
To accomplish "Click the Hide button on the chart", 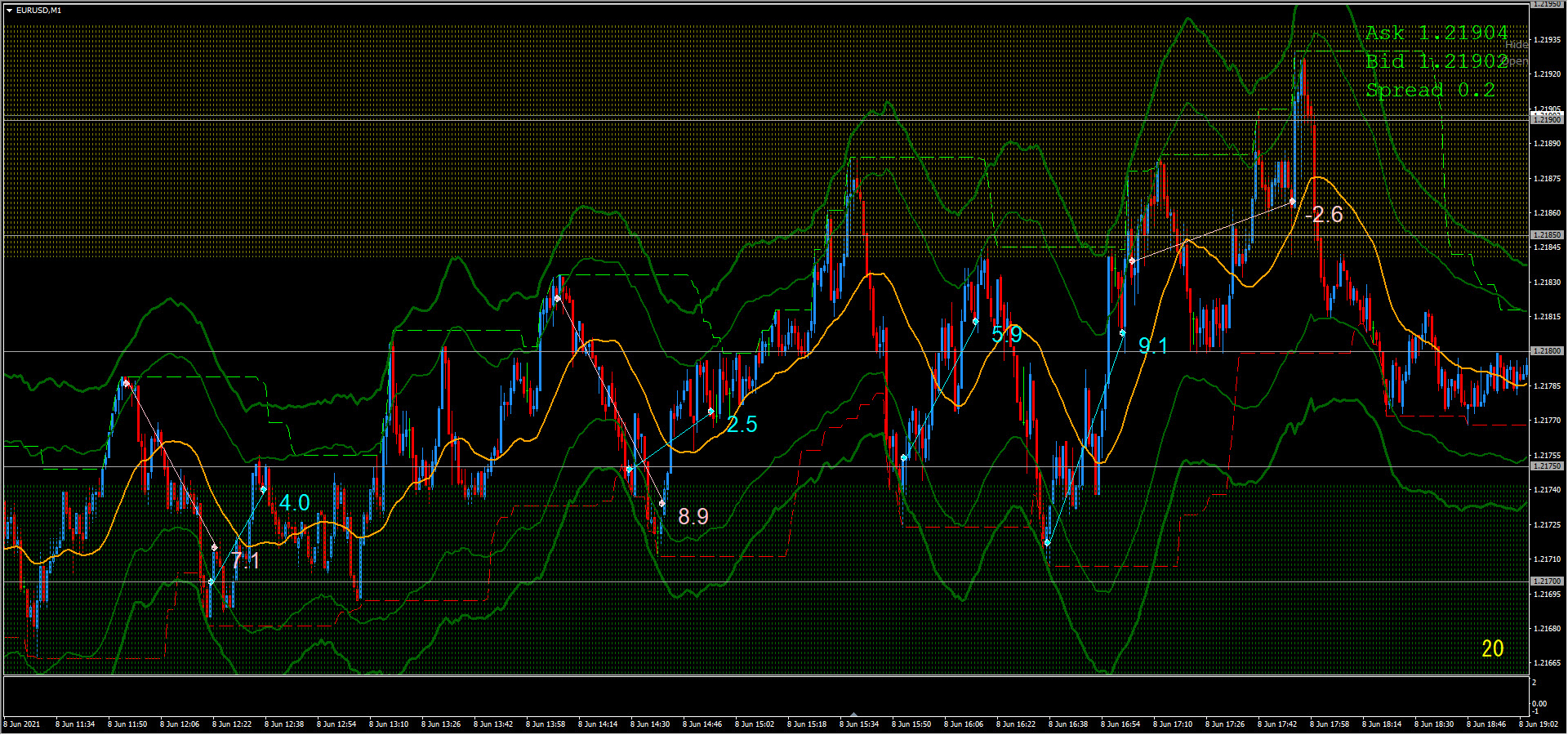I will [x=1517, y=45].
